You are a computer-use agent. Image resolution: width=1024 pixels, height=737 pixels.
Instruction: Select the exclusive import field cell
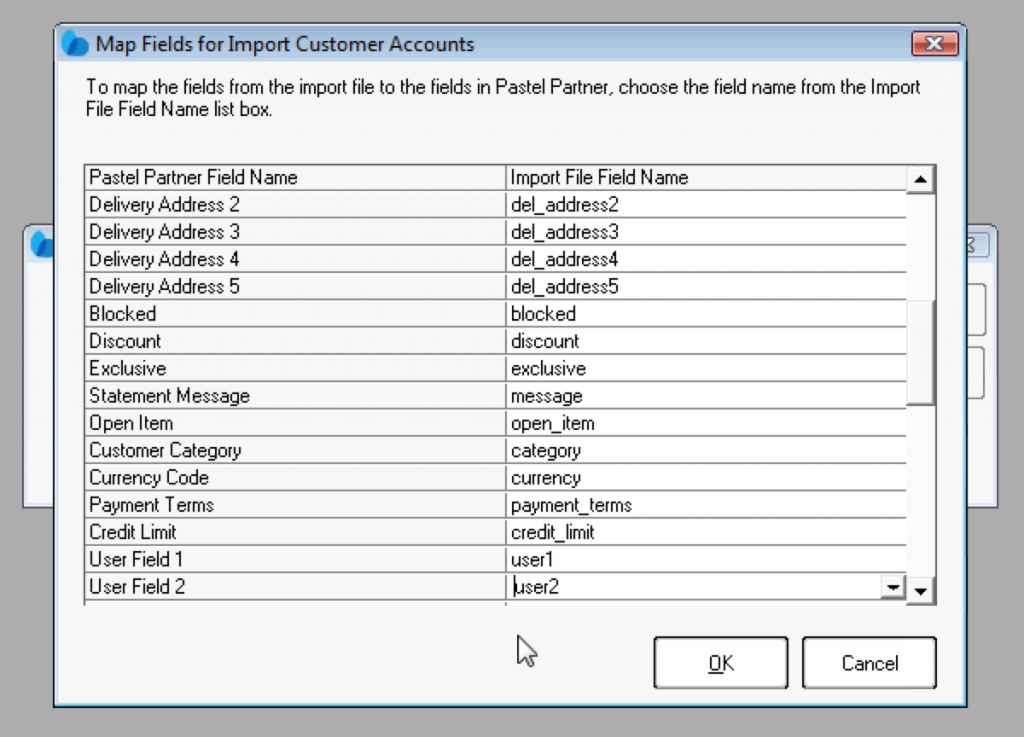pyautogui.click(x=706, y=369)
